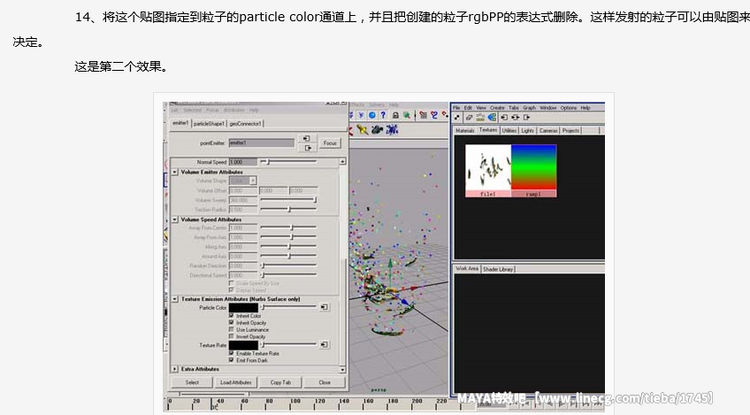
Task: Enable the Use Luminance checkbox
Action: 232,329
